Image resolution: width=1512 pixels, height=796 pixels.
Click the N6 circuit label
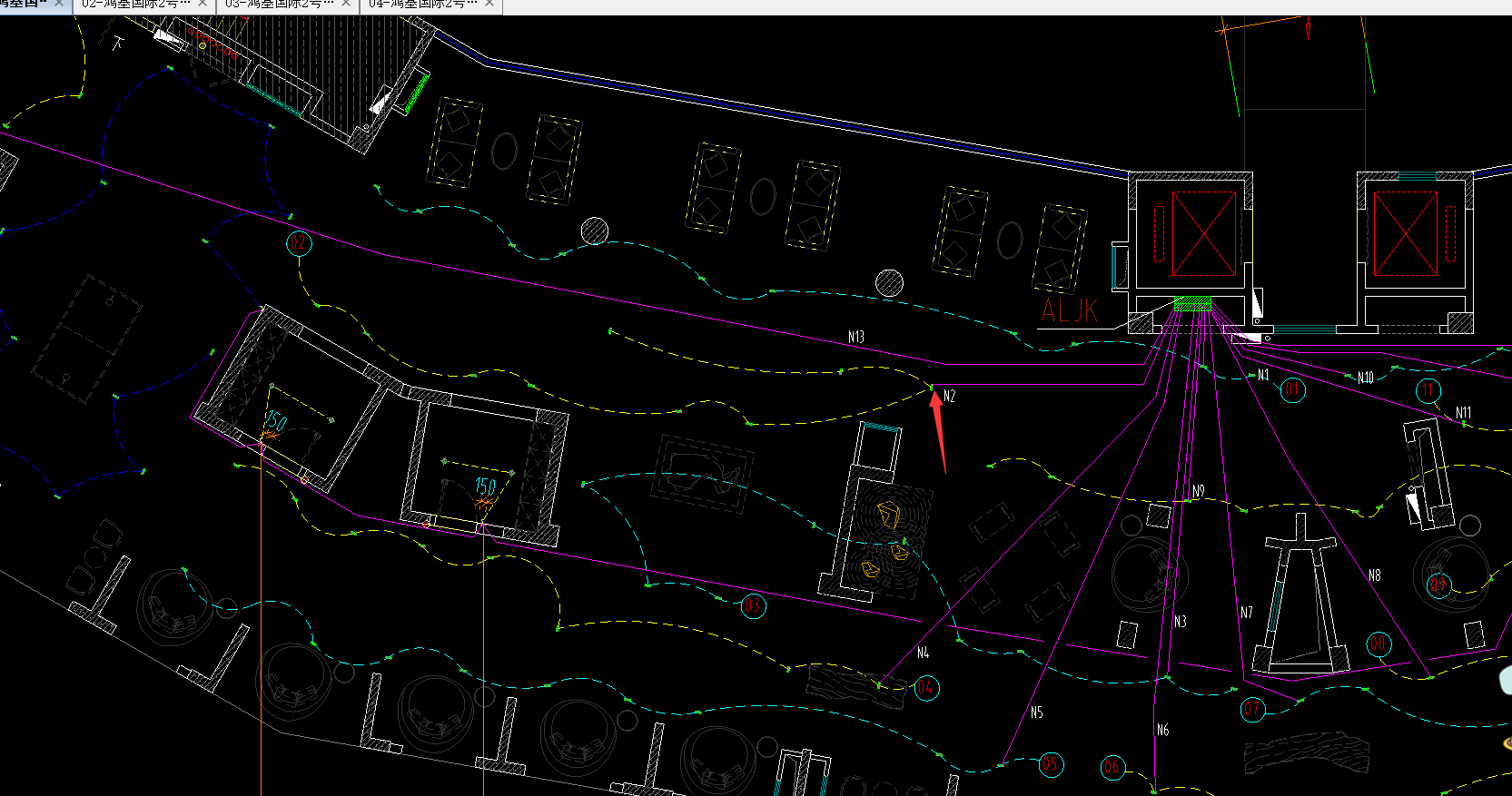coord(1162,730)
